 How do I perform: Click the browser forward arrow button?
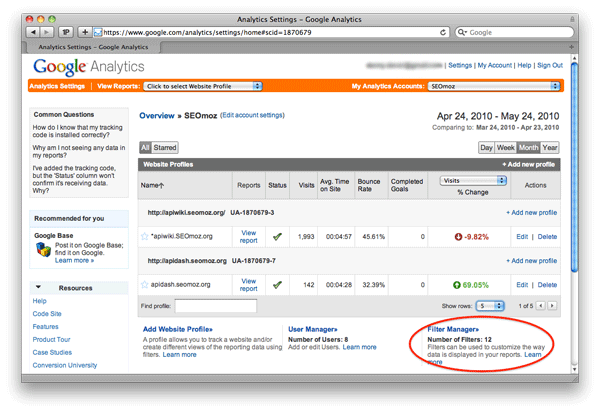[48, 32]
